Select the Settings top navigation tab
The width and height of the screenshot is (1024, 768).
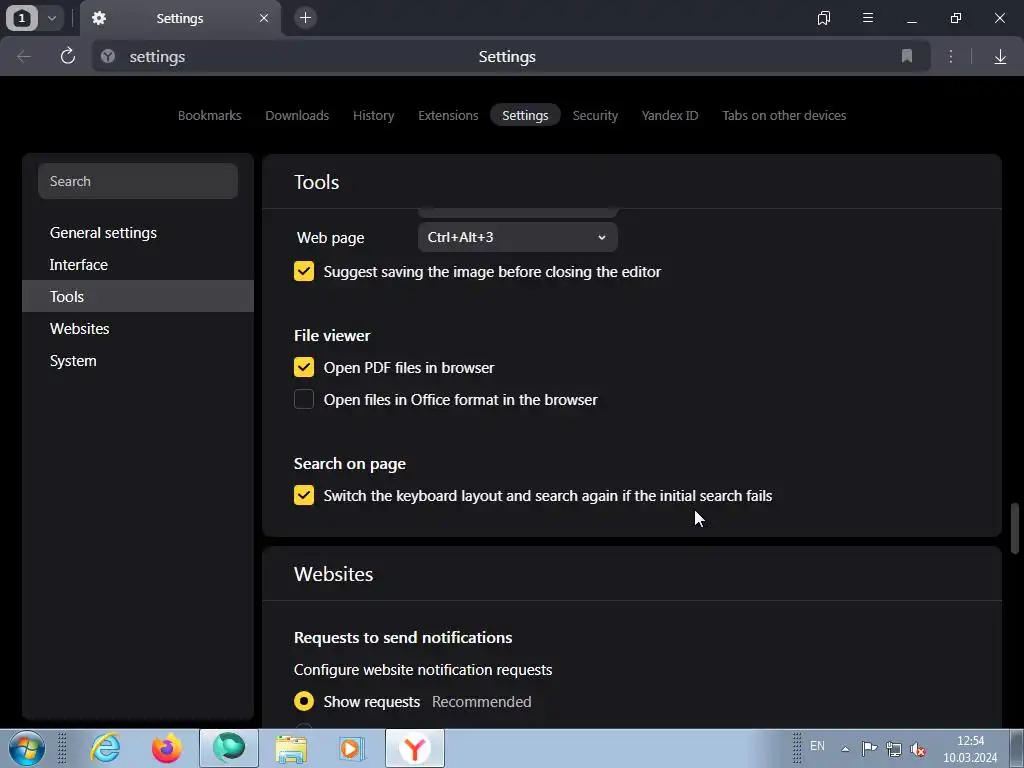coord(525,116)
